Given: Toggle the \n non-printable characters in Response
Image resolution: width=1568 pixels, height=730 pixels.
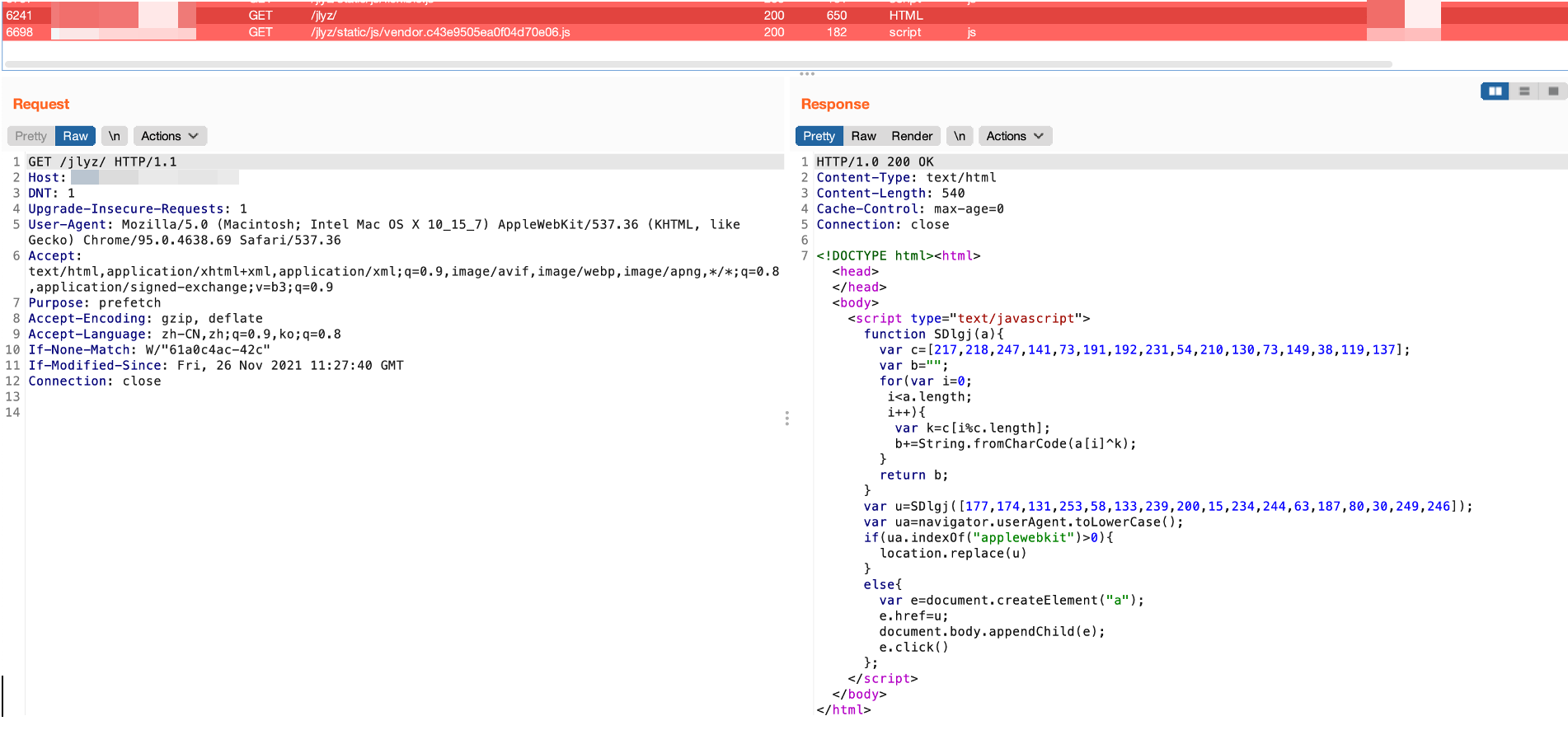Looking at the screenshot, I should click(x=960, y=136).
